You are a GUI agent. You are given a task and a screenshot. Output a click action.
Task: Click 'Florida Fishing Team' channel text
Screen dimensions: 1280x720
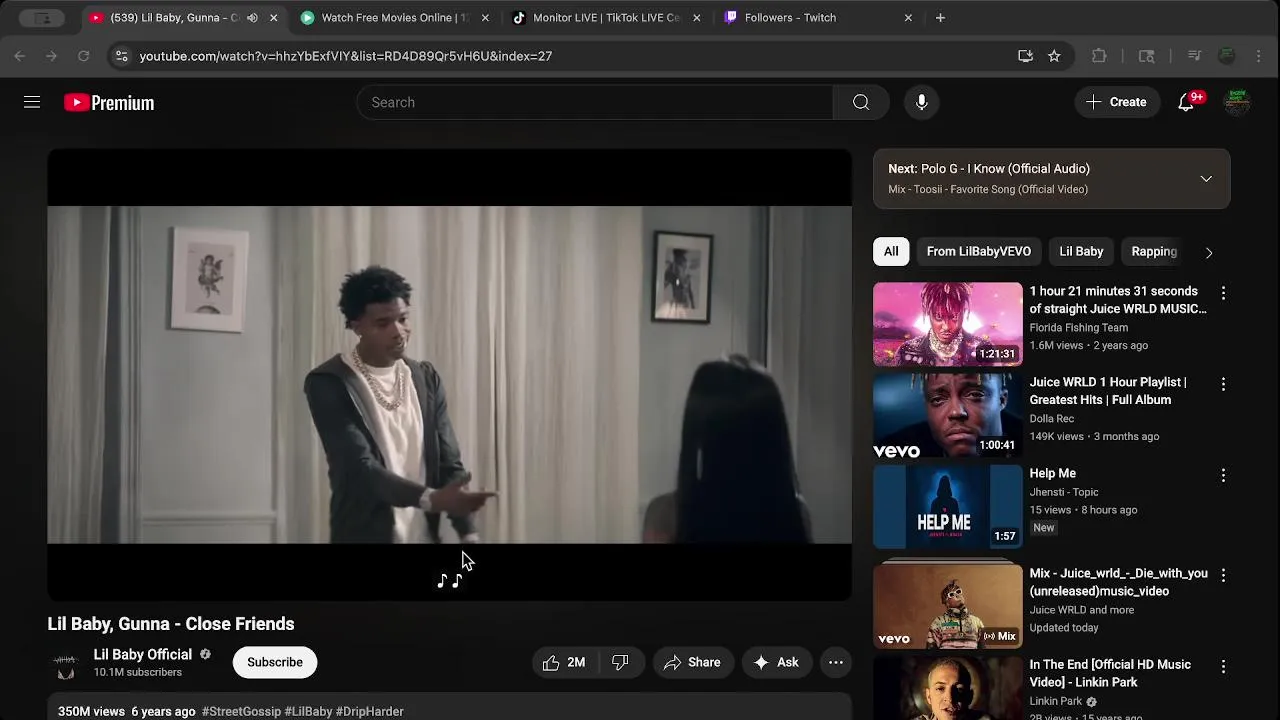tap(1079, 327)
